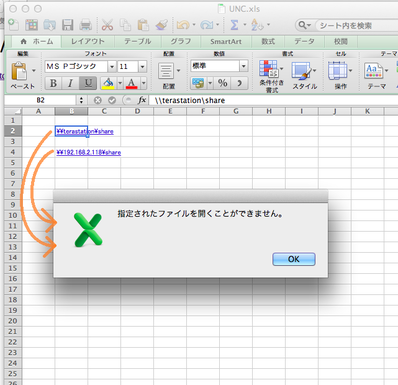The width and height of the screenshot is (398, 385).
Task: Open the ¥¥192.168.2.118¥share hyperlink
Action: point(89,152)
